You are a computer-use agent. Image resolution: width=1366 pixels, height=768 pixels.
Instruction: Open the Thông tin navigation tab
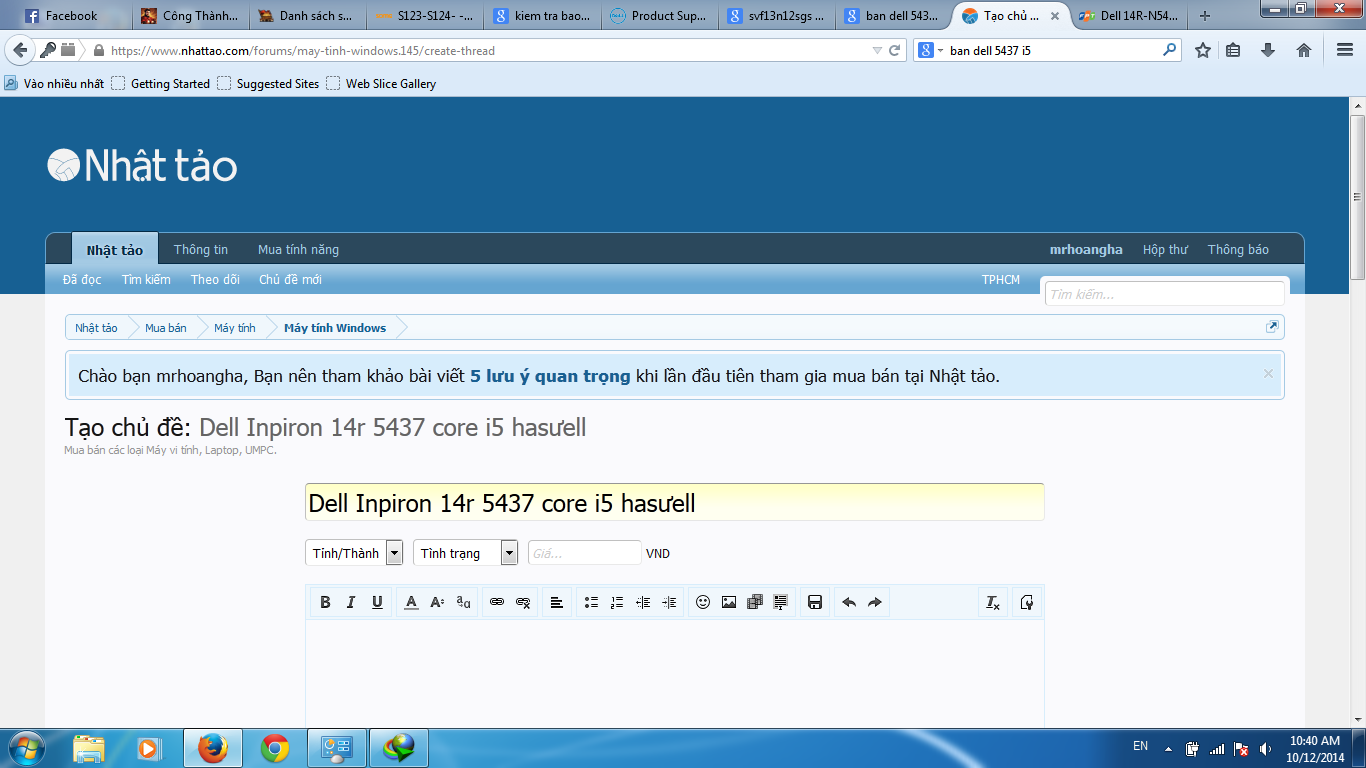(x=201, y=249)
